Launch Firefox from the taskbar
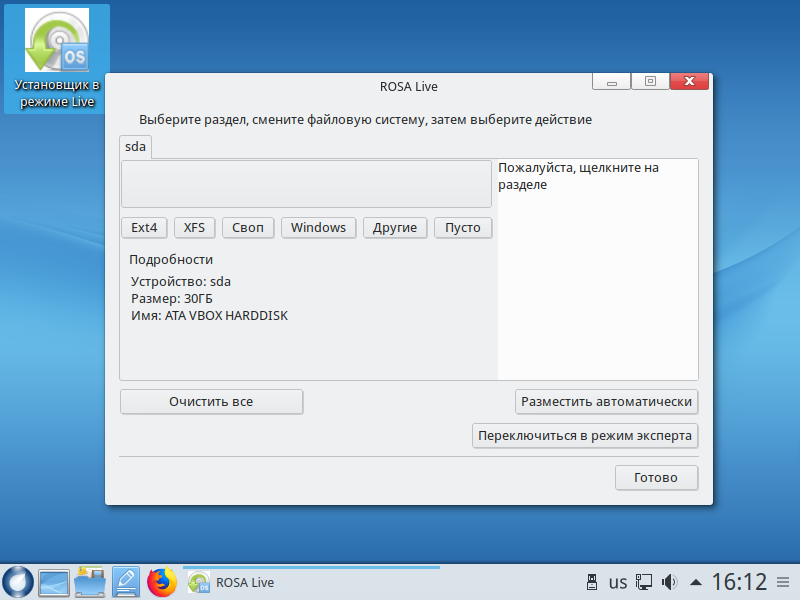800x600 pixels. [x=161, y=582]
